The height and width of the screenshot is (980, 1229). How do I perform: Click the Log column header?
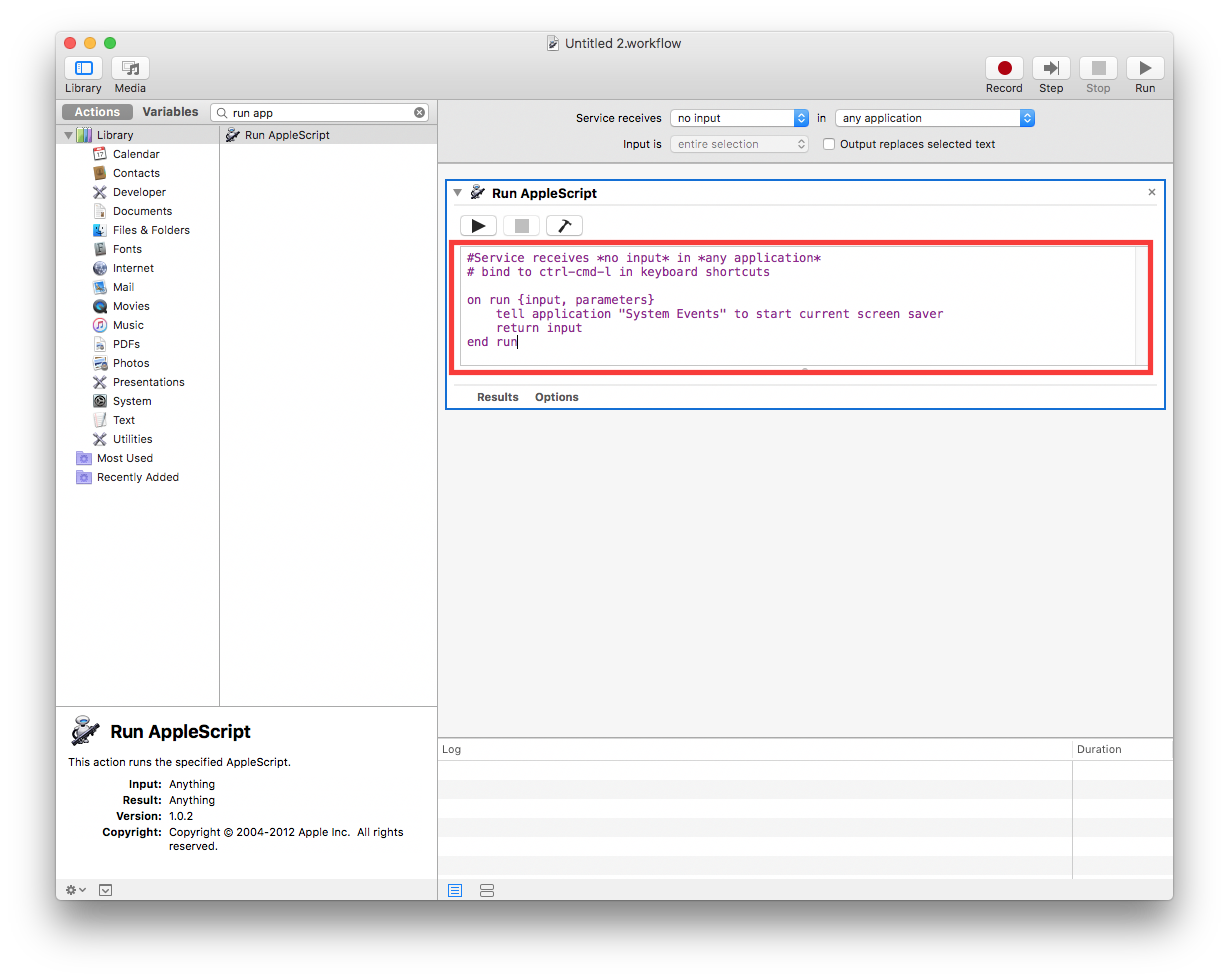(x=755, y=749)
